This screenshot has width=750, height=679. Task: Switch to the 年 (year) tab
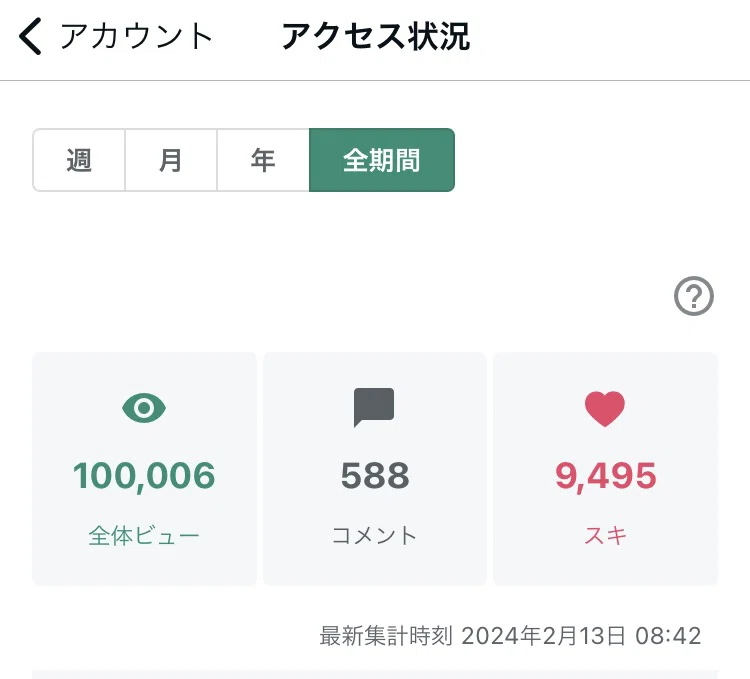point(263,160)
